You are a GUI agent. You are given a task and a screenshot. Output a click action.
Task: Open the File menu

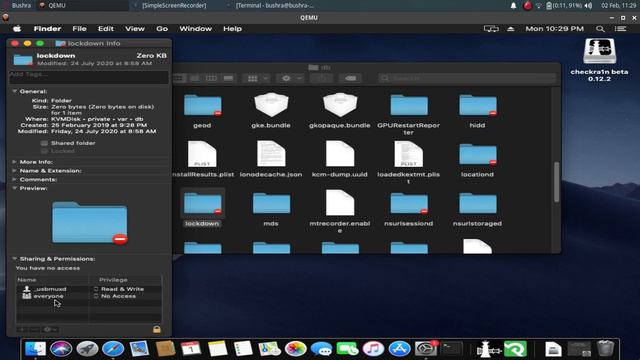pyautogui.click(x=79, y=29)
